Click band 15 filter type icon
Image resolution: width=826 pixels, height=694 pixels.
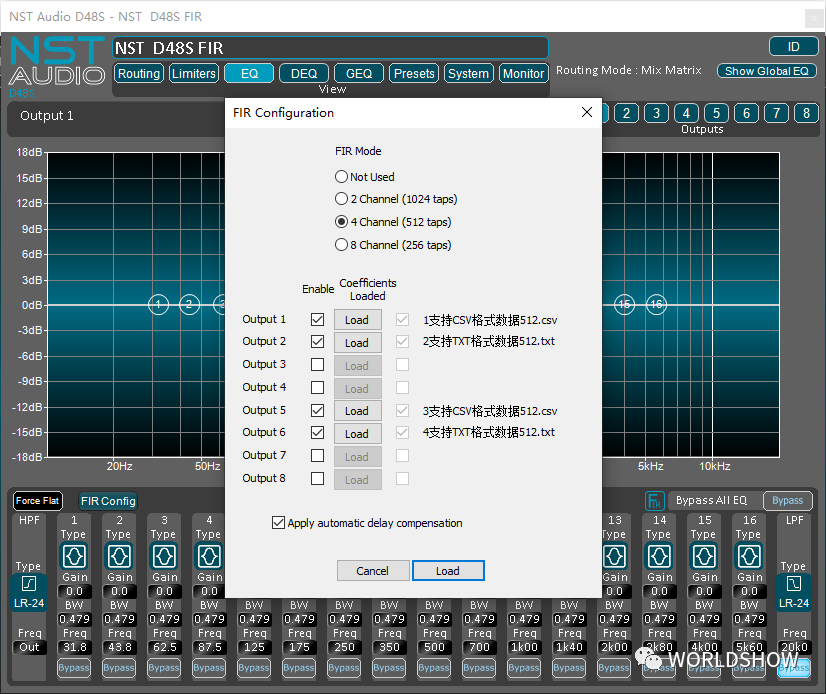pyautogui.click(x=704, y=556)
